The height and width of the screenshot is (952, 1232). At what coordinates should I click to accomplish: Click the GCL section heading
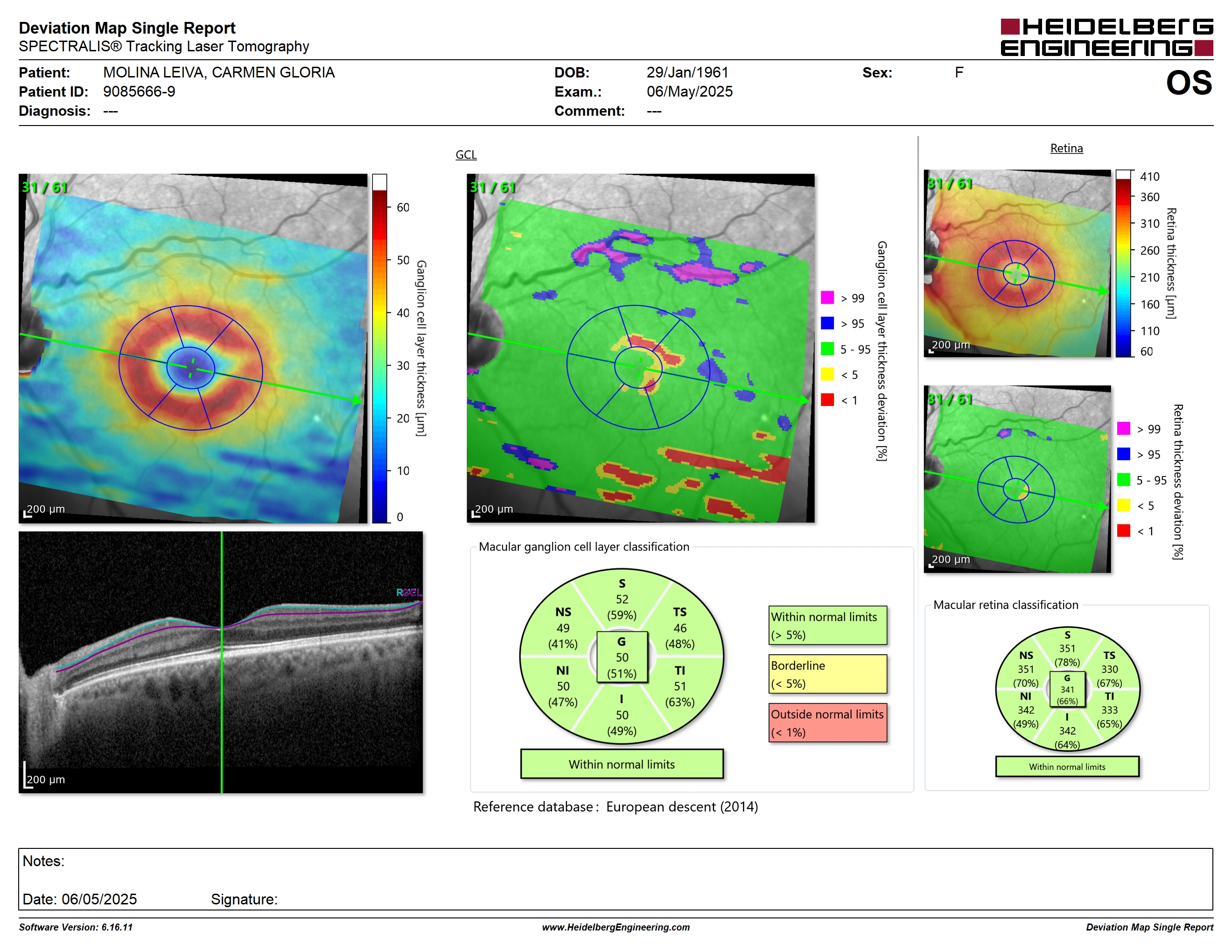(x=466, y=154)
